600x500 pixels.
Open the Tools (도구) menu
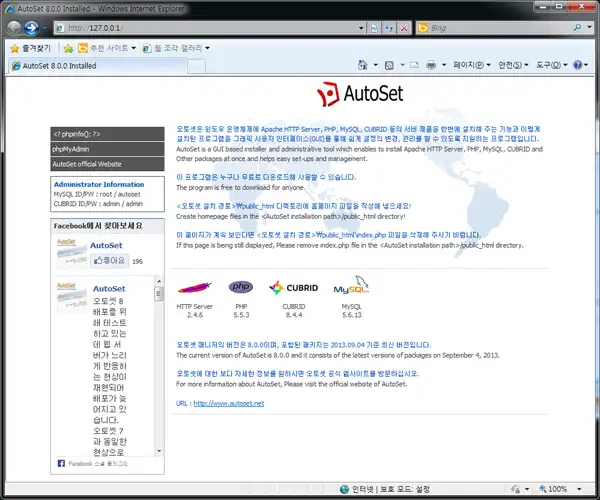[x=551, y=65]
